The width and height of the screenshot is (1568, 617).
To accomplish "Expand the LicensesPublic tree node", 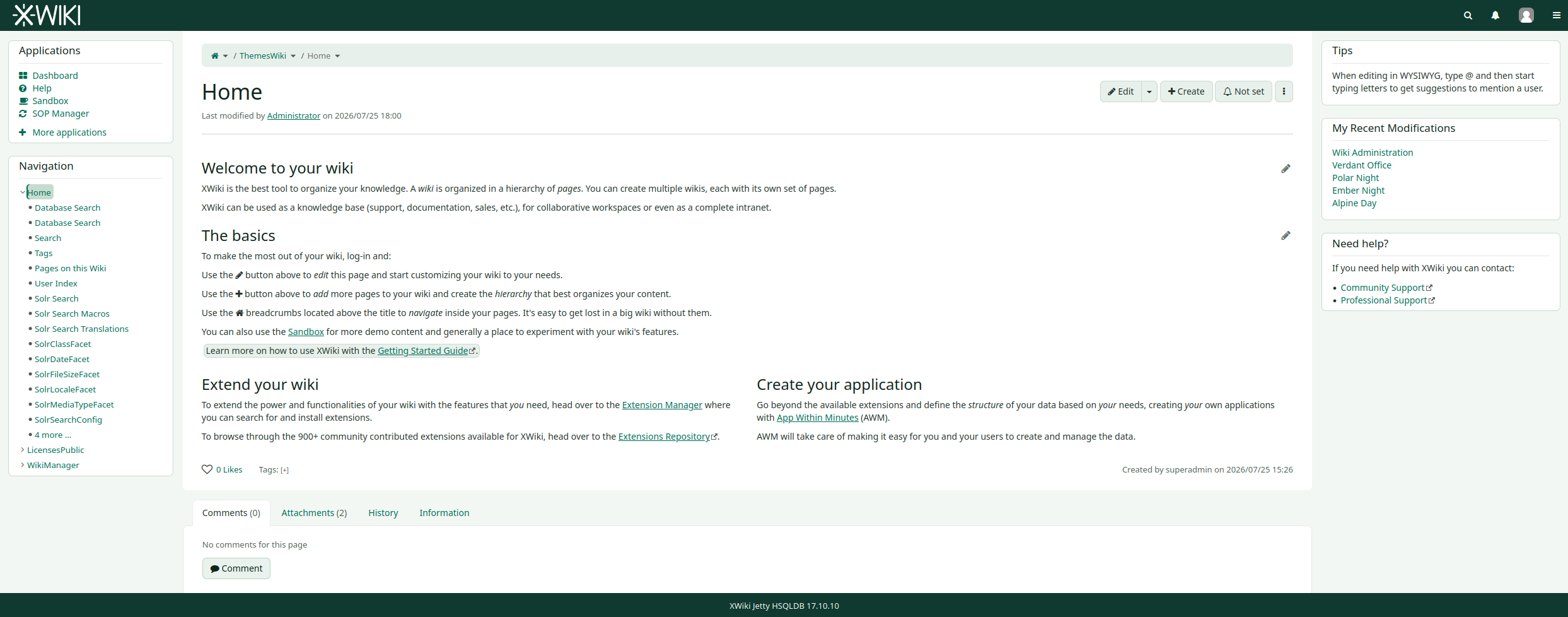I will pos(23,450).
